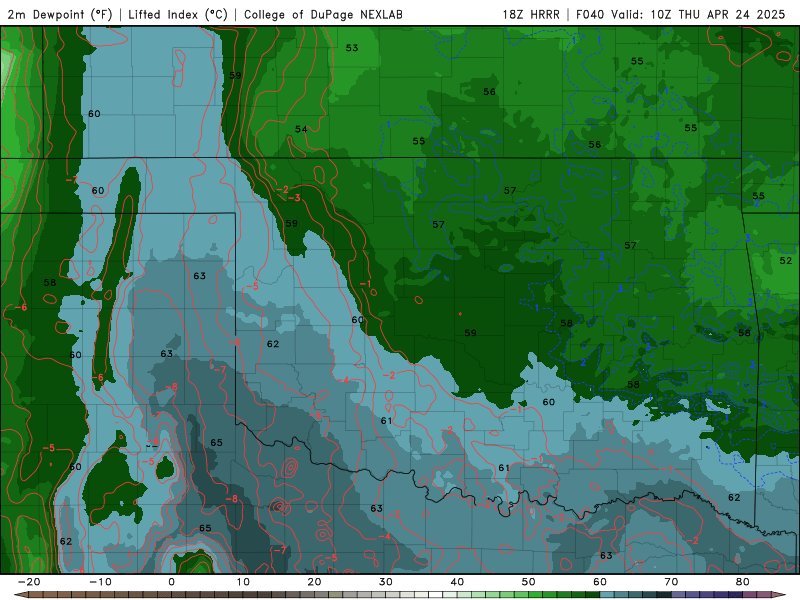Screen dimensions: 800x600
Task: Click the 10 label on the color scale
Action: click(x=243, y=582)
